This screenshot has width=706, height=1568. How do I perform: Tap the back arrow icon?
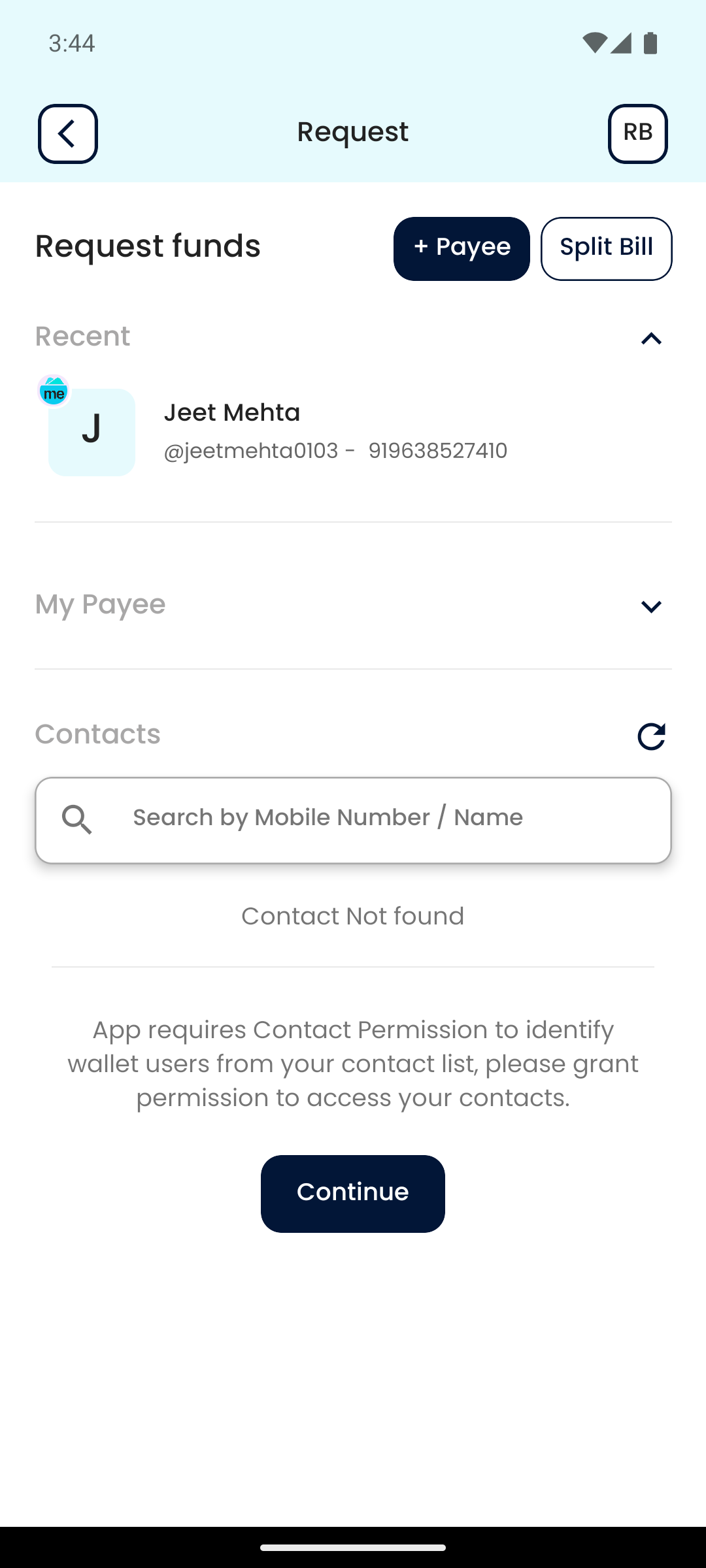(x=68, y=134)
